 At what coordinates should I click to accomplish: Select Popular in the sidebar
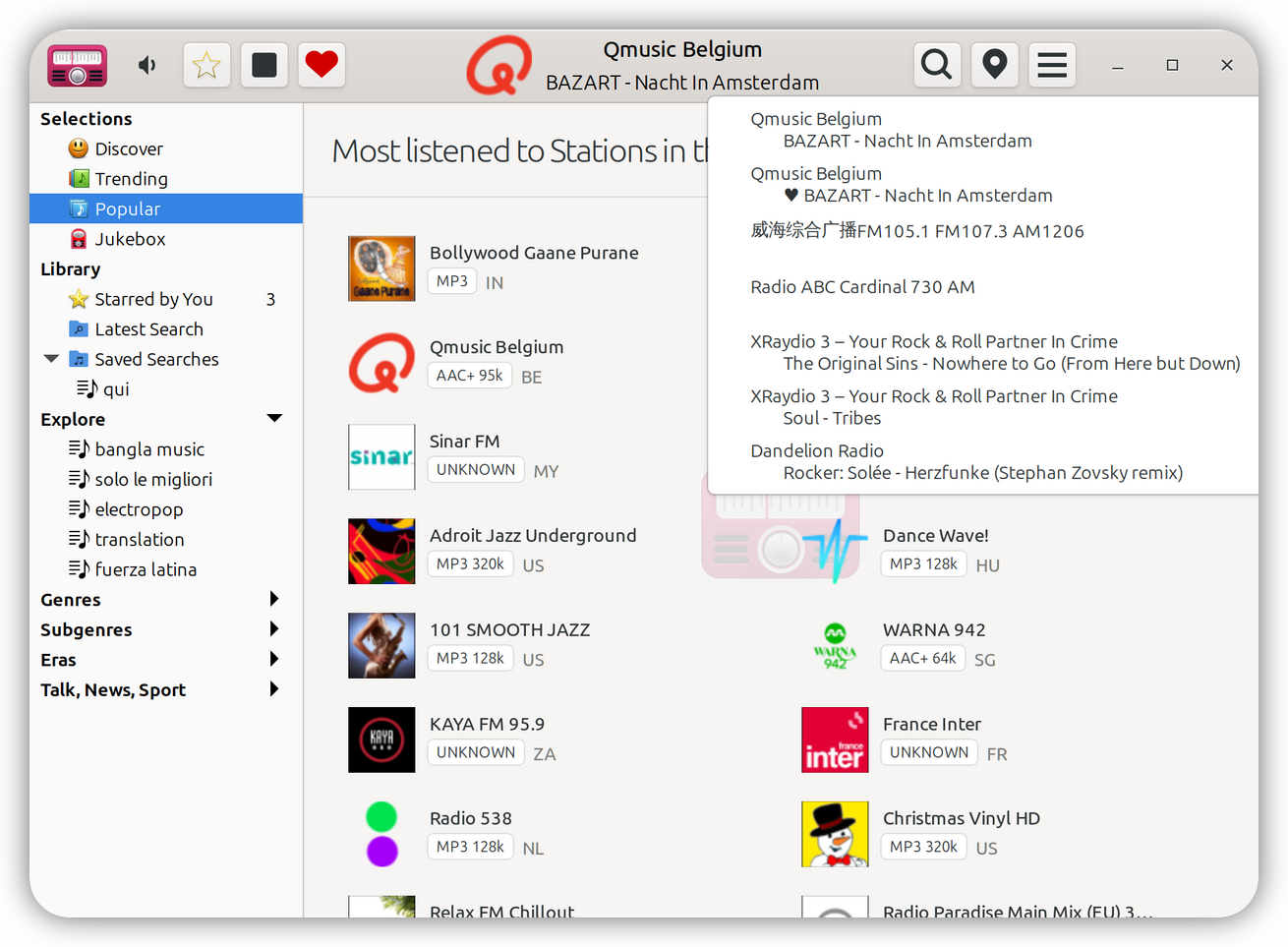click(x=166, y=208)
